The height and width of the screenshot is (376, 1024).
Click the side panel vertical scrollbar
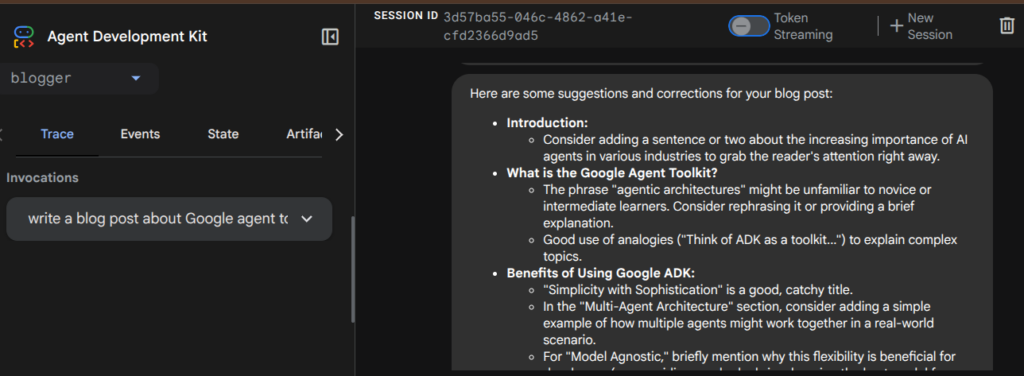click(x=353, y=269)
